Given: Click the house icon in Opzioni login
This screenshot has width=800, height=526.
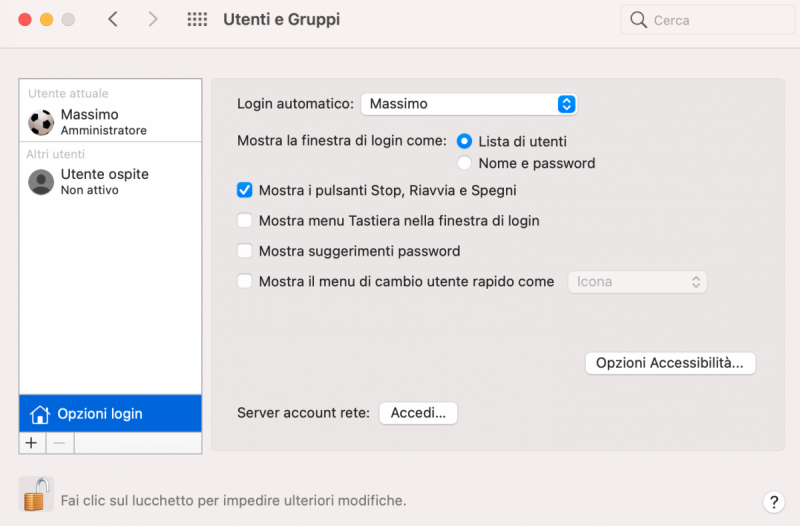Looking at the screenshot, I should tap(40, 414).
